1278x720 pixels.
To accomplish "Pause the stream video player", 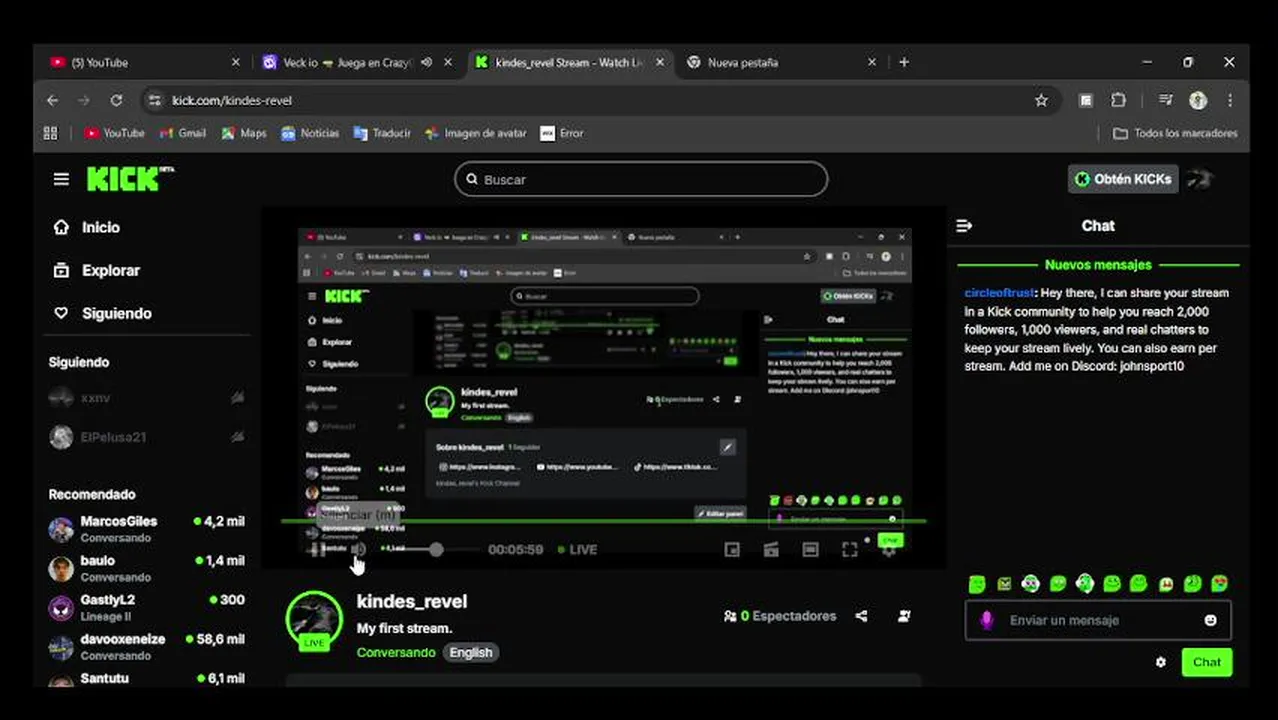I will click(x=316, y=549).
